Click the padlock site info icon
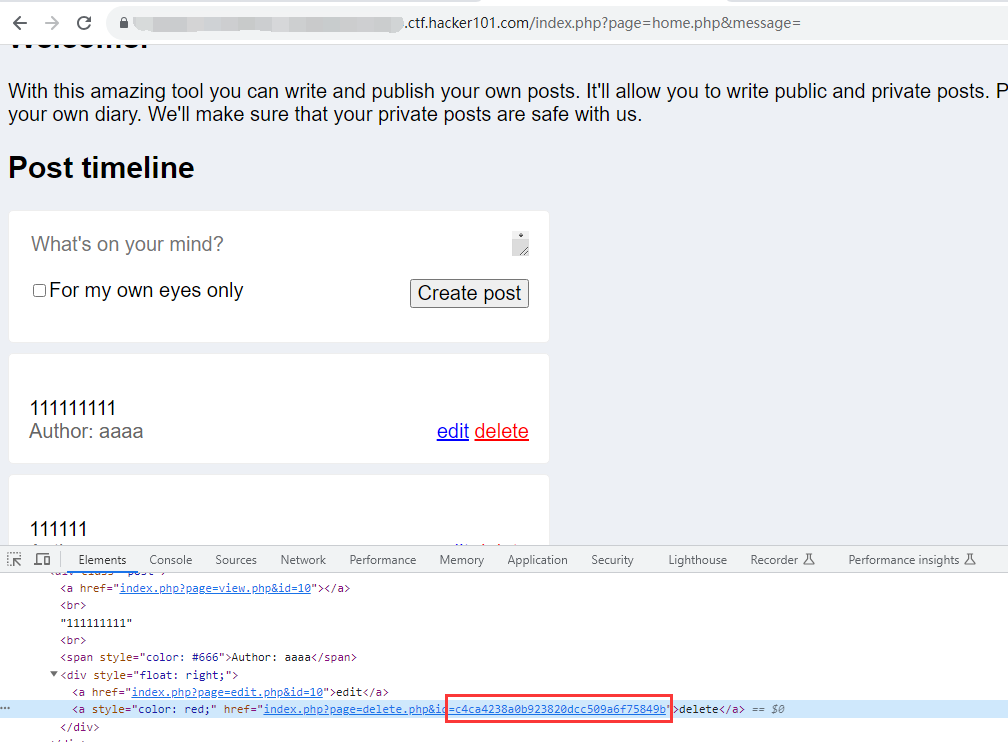Screen dimensions: 1008x742 click(x=123, y=23)
